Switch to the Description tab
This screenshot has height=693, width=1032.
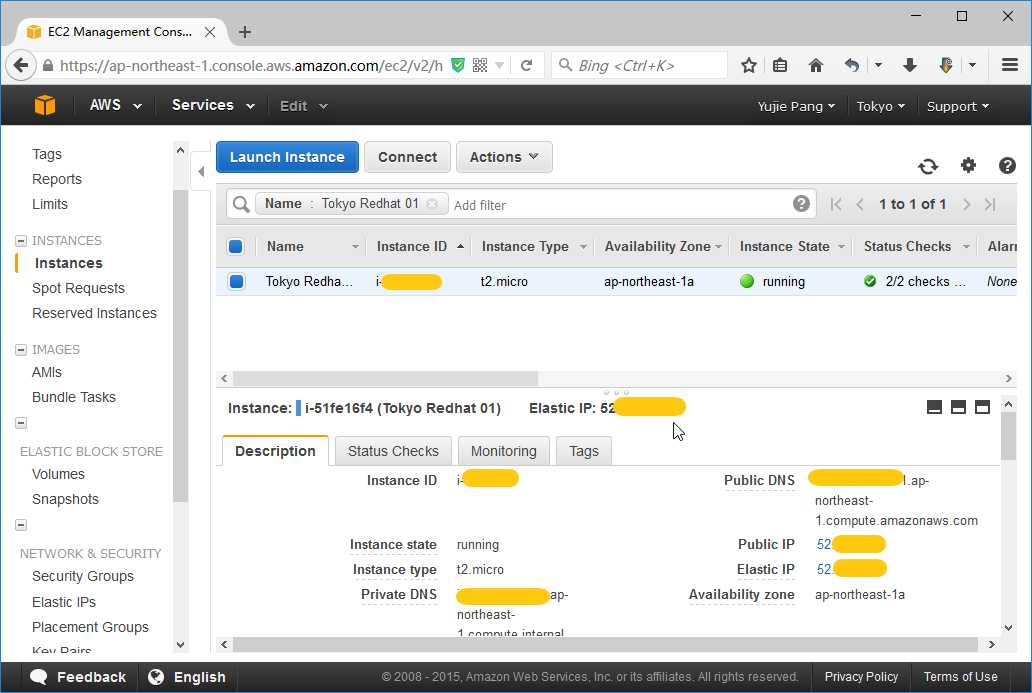(275, 451)
